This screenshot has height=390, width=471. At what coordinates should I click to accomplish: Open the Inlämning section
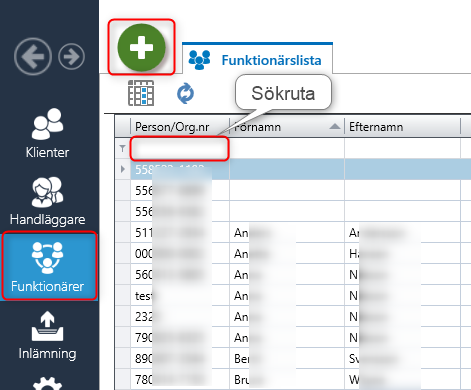point(47,335)
